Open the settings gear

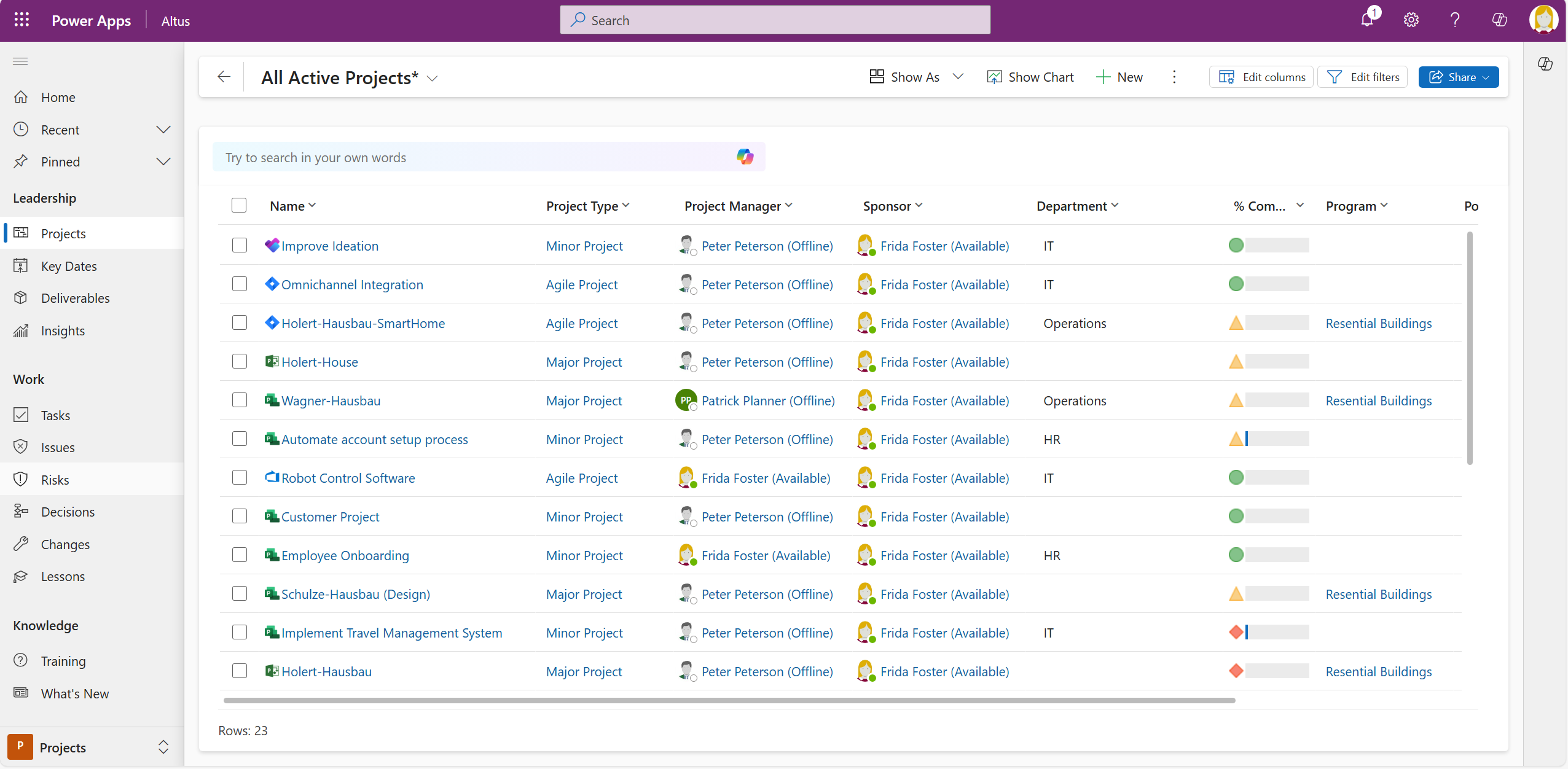1411,20
